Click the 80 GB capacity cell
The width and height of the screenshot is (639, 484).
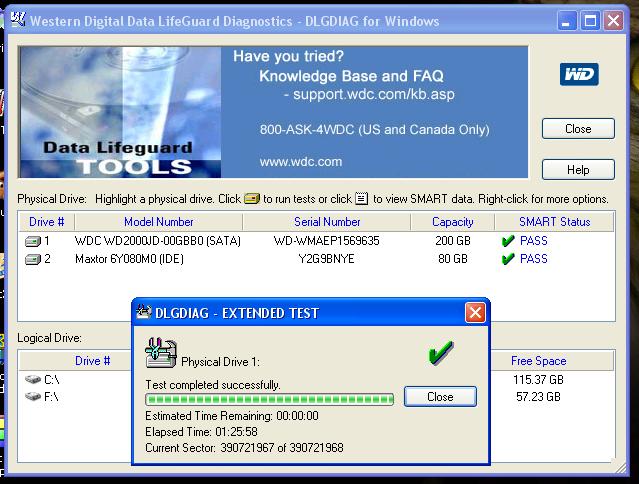[x=453, y=259]
